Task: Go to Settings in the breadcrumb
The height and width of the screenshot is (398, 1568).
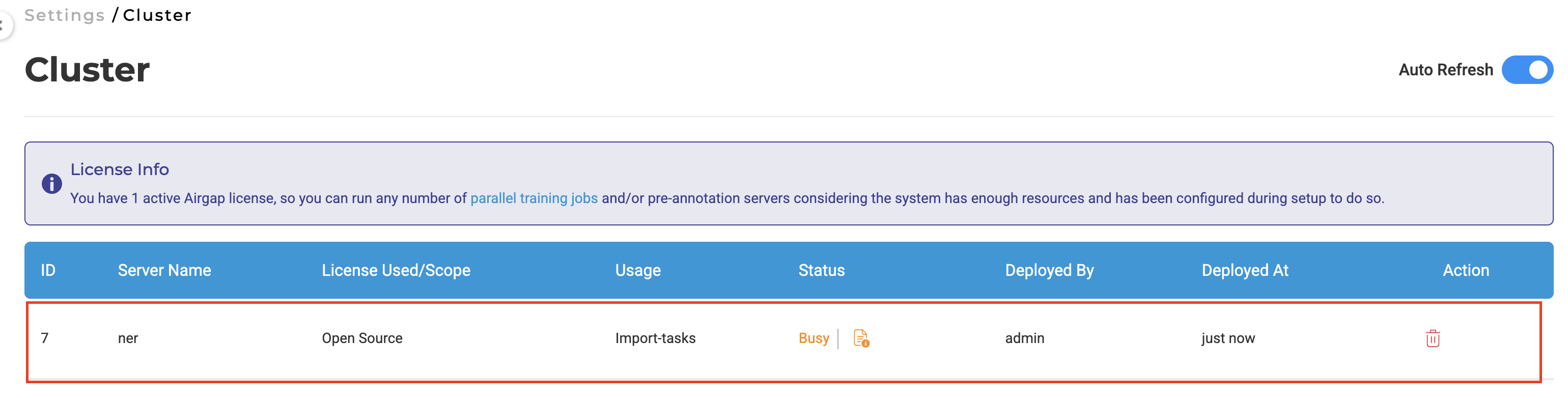Action: (65, 15)
